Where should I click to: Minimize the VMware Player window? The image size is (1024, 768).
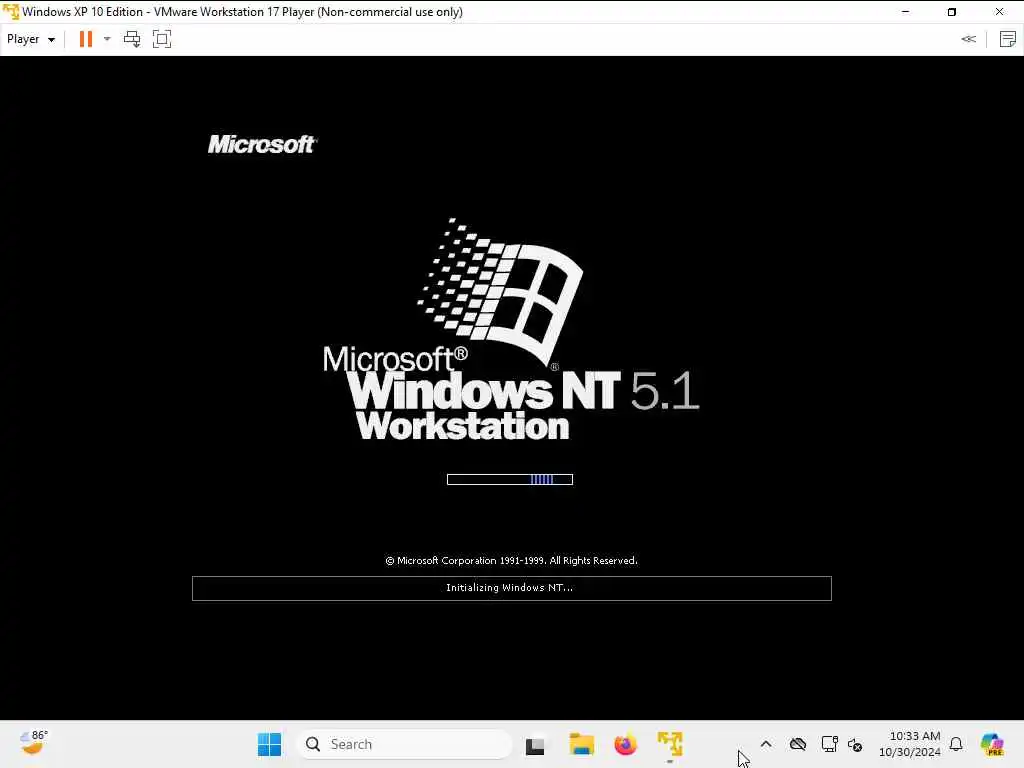[x=905, y=12]
